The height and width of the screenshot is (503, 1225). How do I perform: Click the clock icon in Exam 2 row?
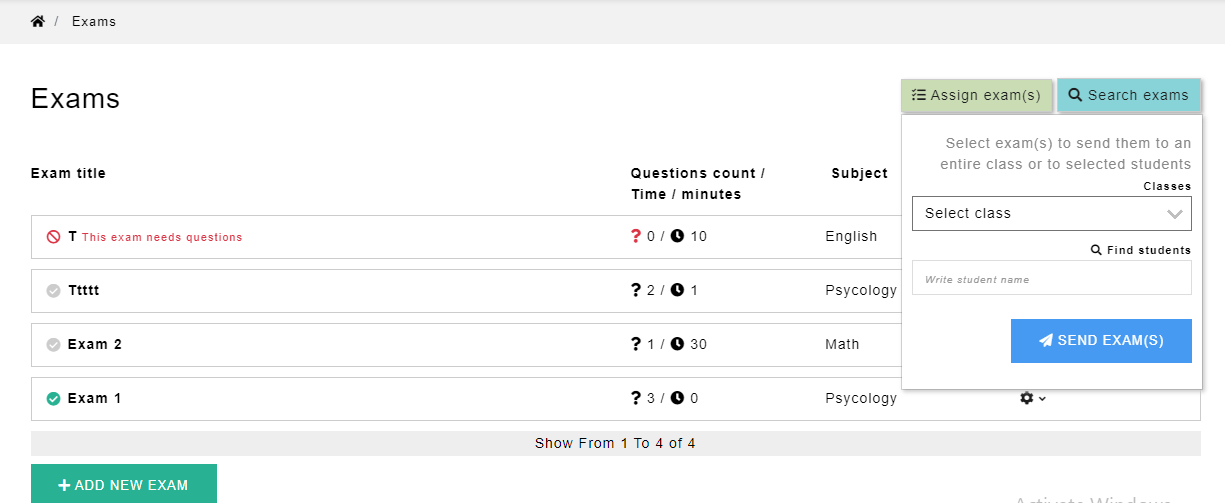tap(677, 345)
